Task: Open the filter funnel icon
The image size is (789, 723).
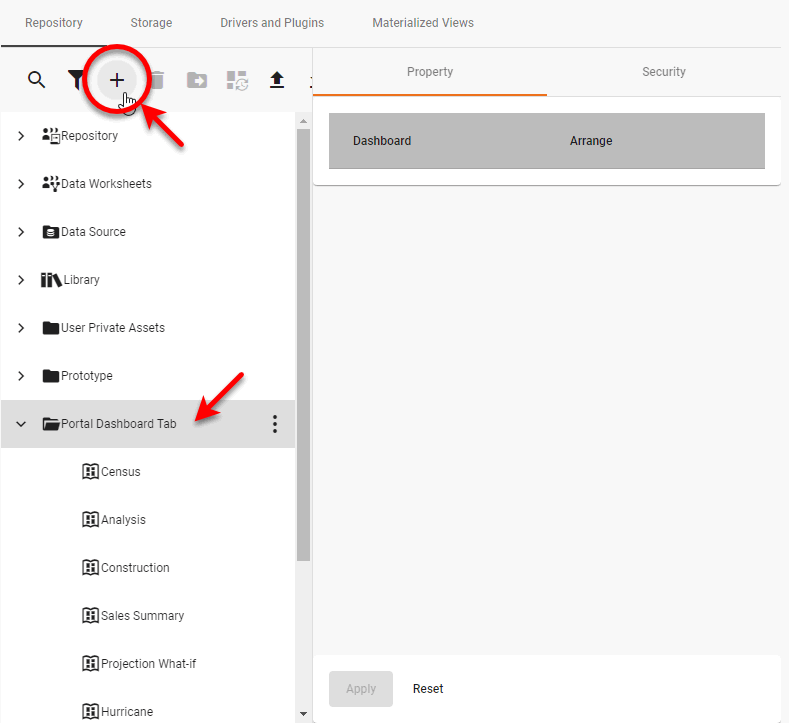Action: pyautogui.click(x=75, y=80)
